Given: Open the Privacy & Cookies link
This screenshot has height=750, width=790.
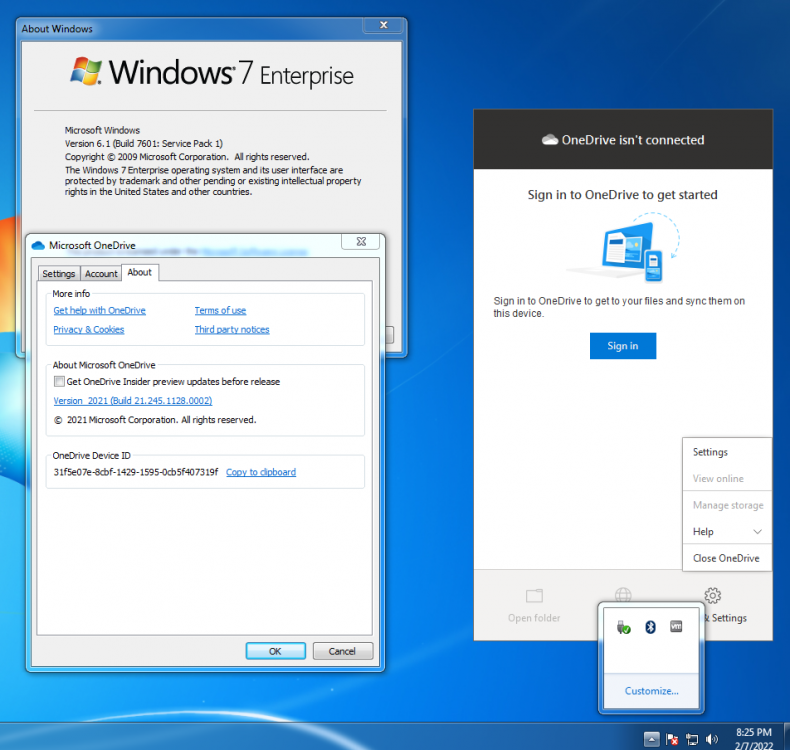Looking at the screenshot, I should point(89,329).
